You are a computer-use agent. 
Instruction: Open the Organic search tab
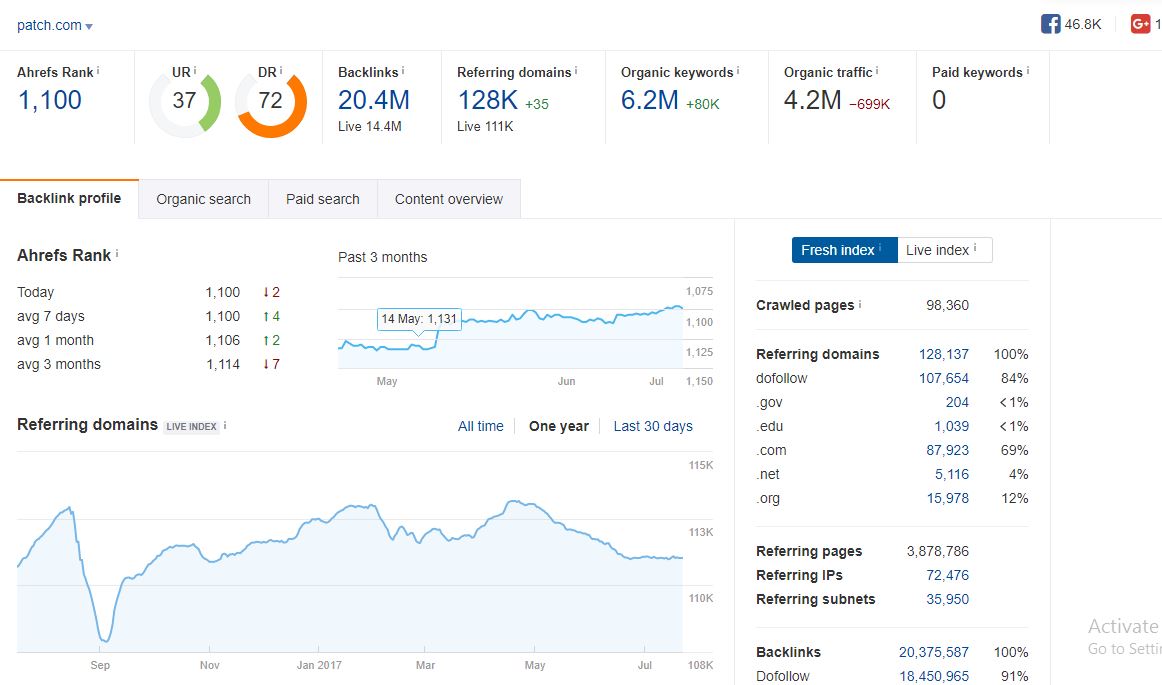[203, 199]
